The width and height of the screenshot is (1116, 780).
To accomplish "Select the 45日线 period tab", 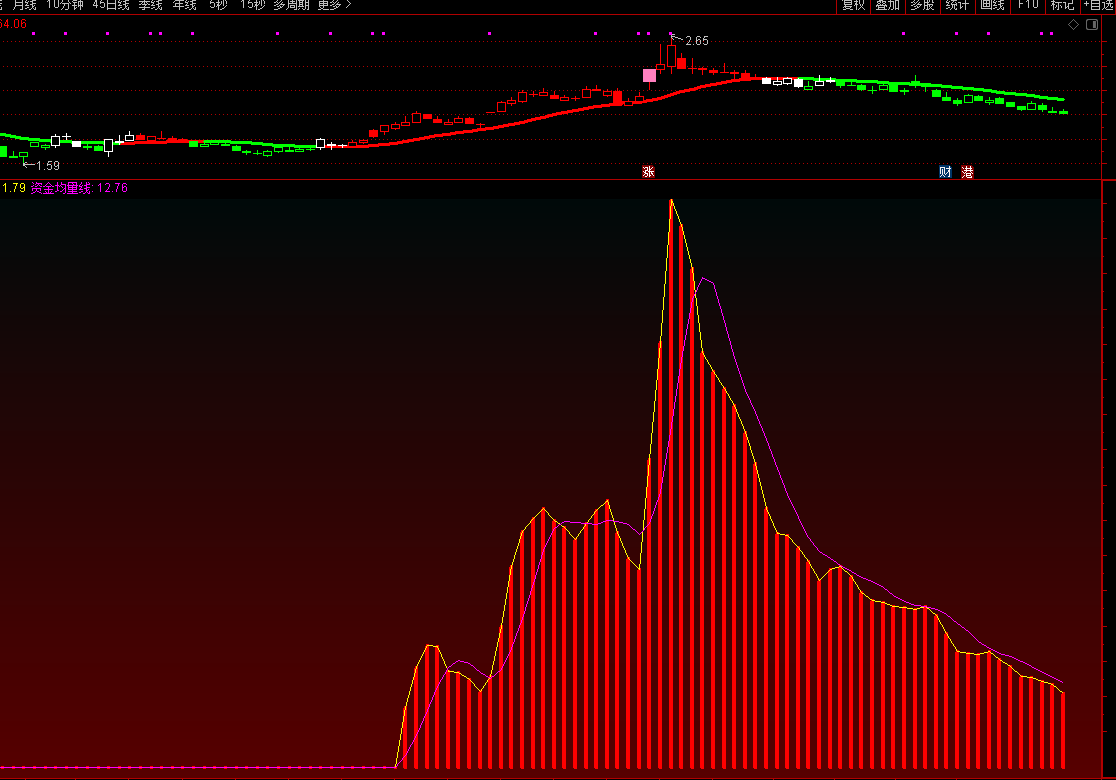I will (x=111, y=5).
